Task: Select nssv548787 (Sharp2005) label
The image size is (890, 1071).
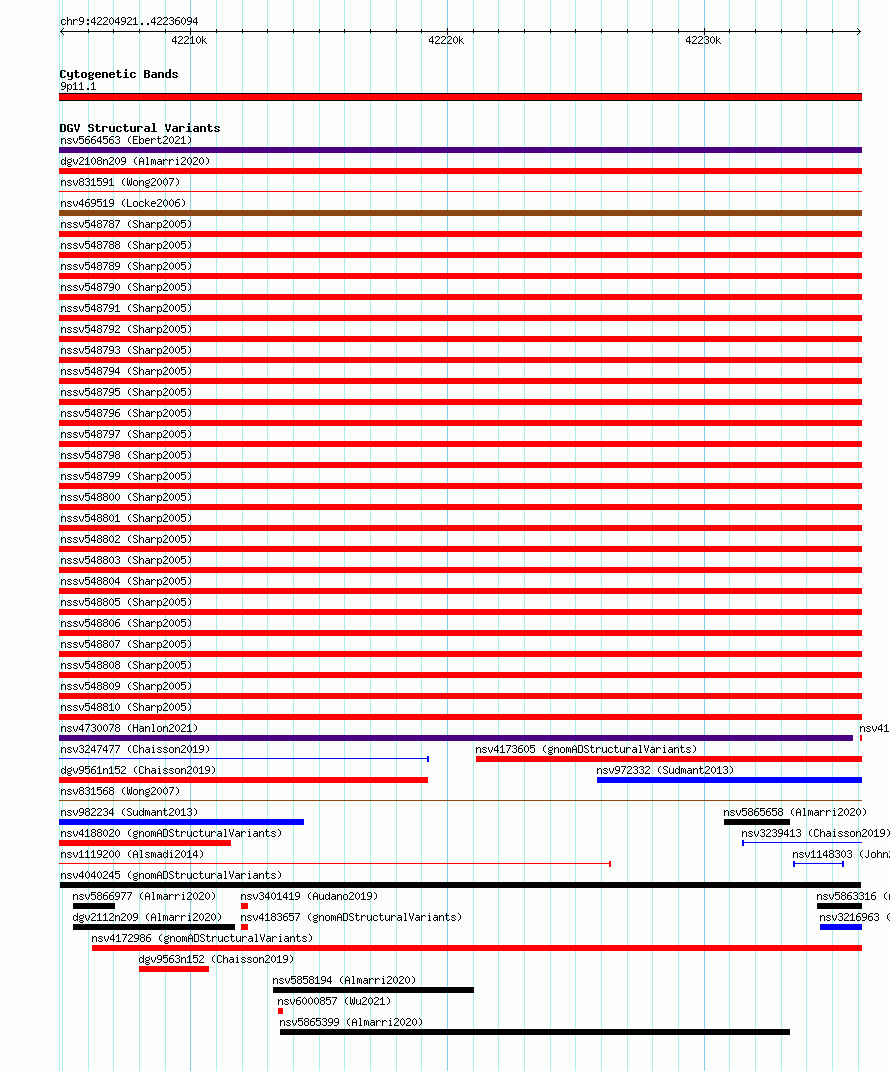Action: (x=126, y=224)
